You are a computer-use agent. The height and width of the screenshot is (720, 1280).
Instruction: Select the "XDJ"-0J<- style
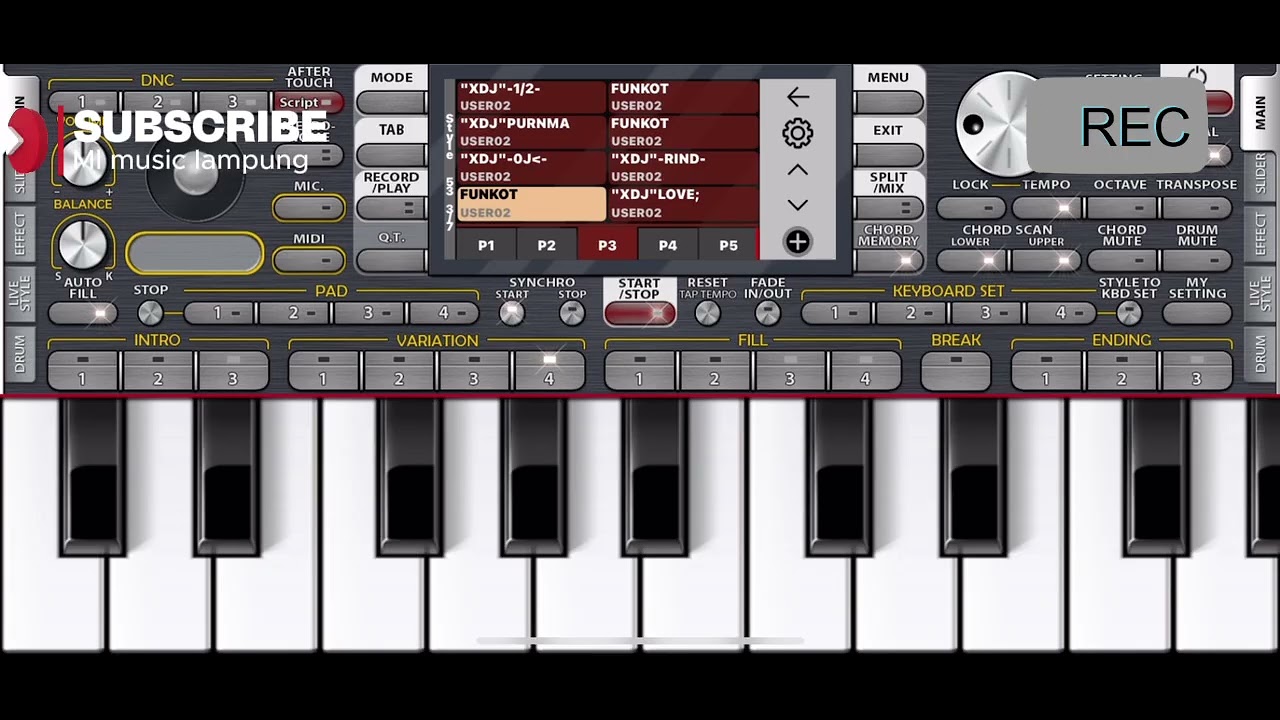[x=532, y=168]
